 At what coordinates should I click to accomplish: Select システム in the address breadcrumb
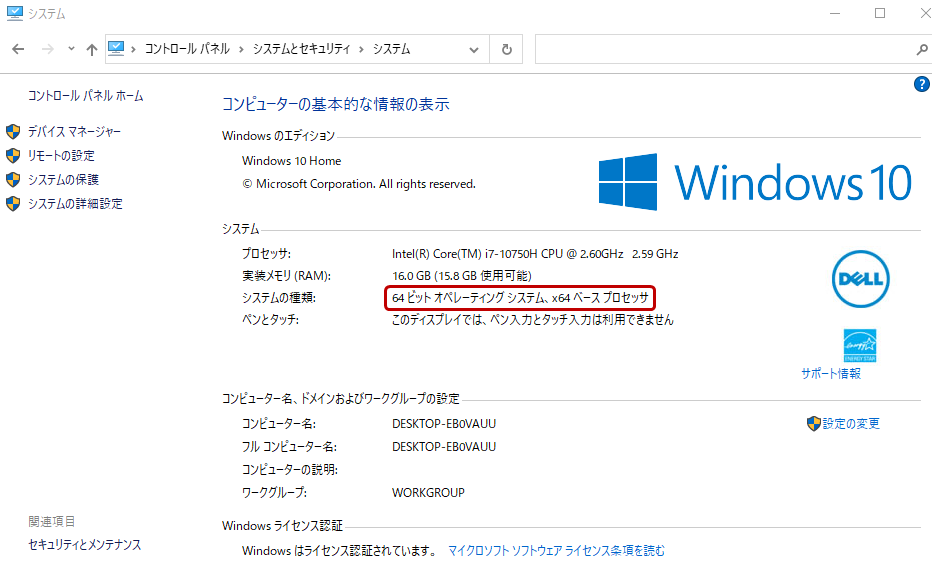392,49
